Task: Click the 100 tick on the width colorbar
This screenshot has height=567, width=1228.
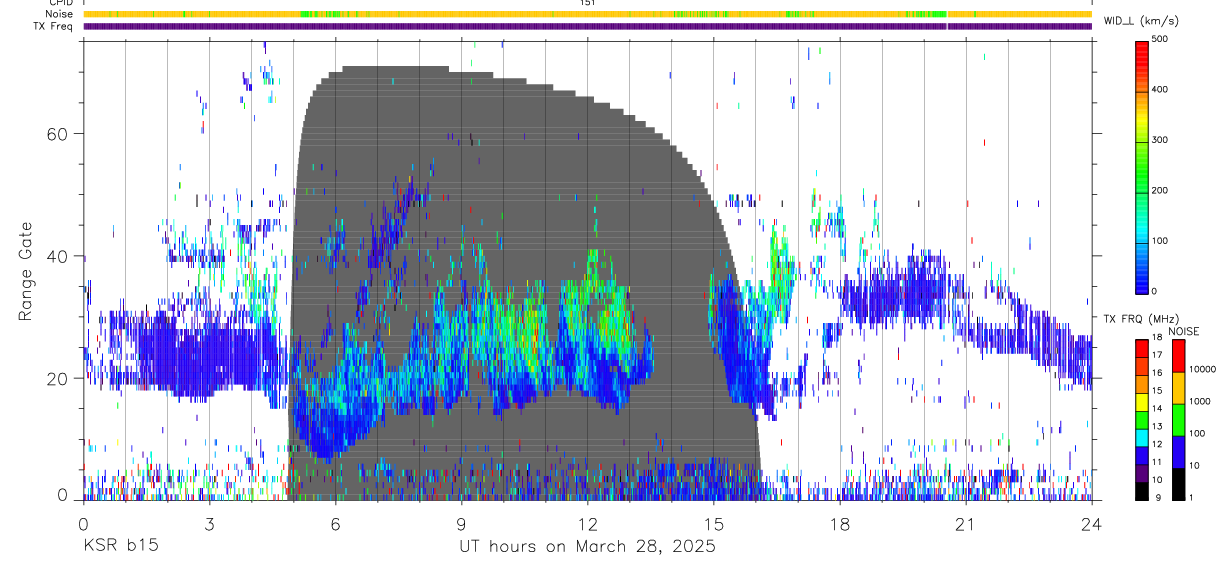Action: (1161, 240)
